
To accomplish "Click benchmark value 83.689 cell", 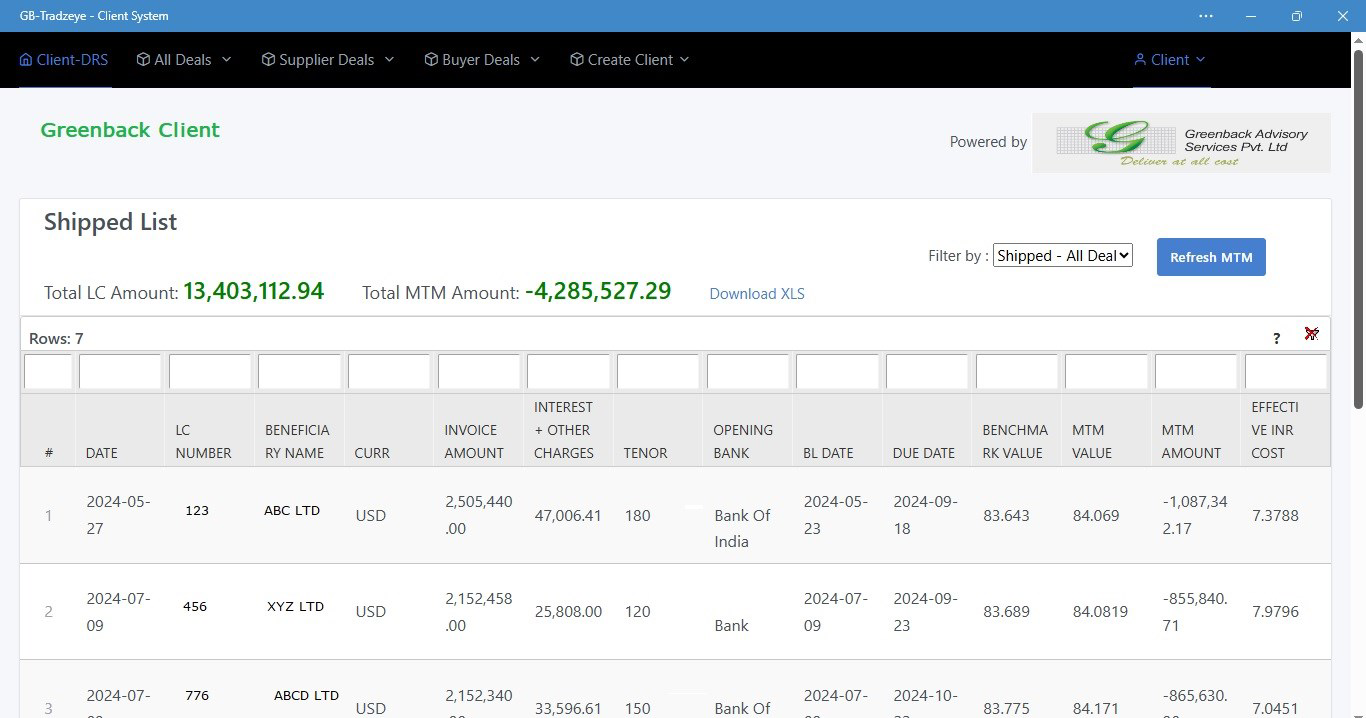I will point(1006,611).
